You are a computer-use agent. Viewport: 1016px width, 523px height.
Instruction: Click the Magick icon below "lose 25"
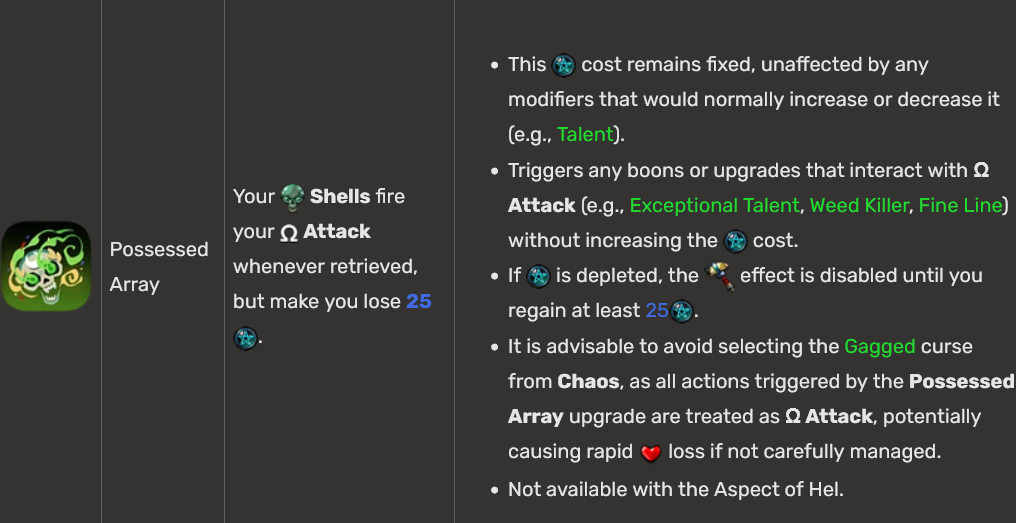pos(245,338)
